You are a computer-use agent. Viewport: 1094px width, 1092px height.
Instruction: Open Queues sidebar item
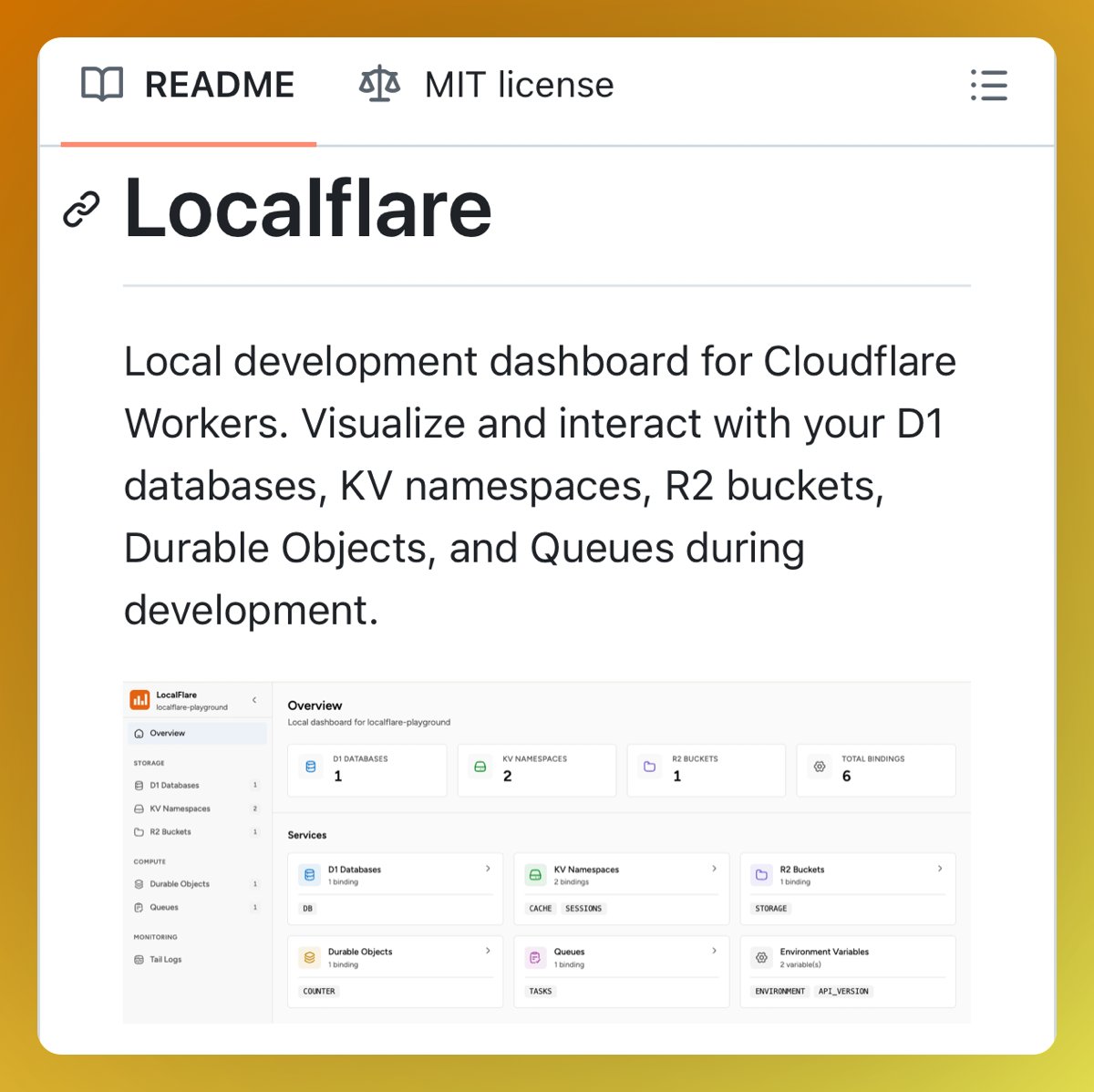[196, 907]
